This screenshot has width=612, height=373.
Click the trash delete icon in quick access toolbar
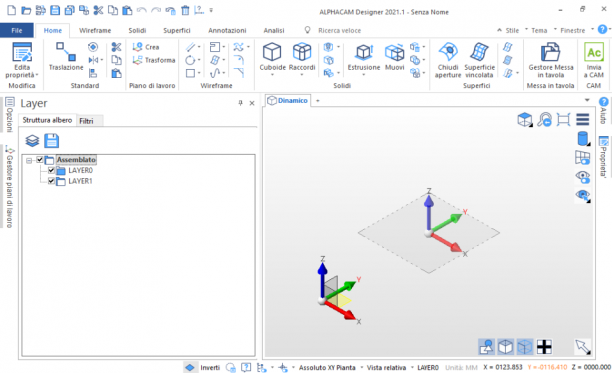tap(185, 10)
